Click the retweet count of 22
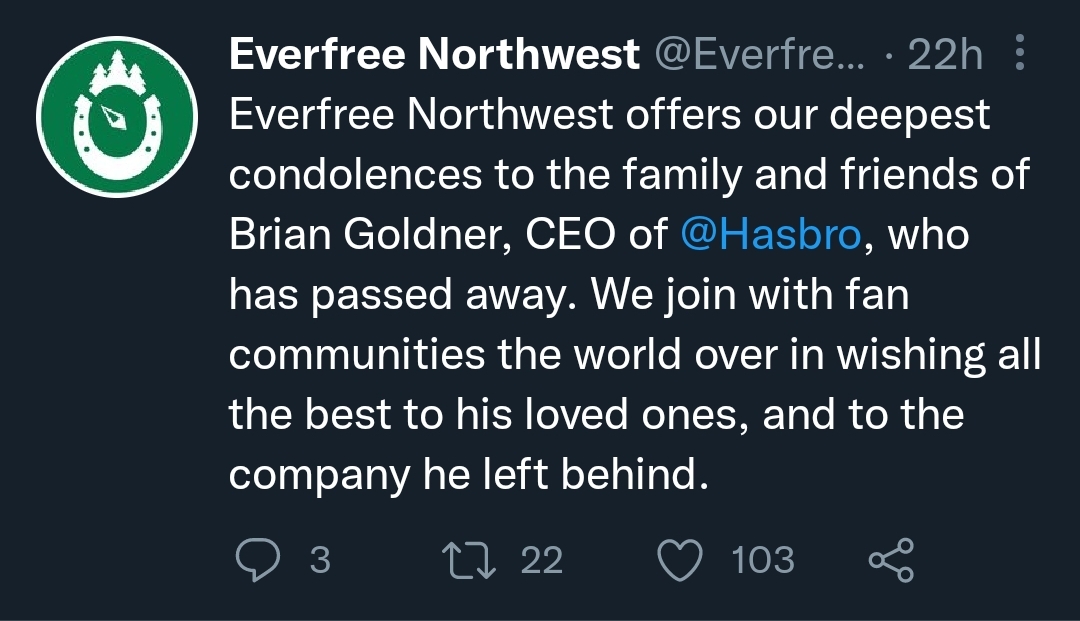The image size is (1080, 621). (x=542, y=560)
